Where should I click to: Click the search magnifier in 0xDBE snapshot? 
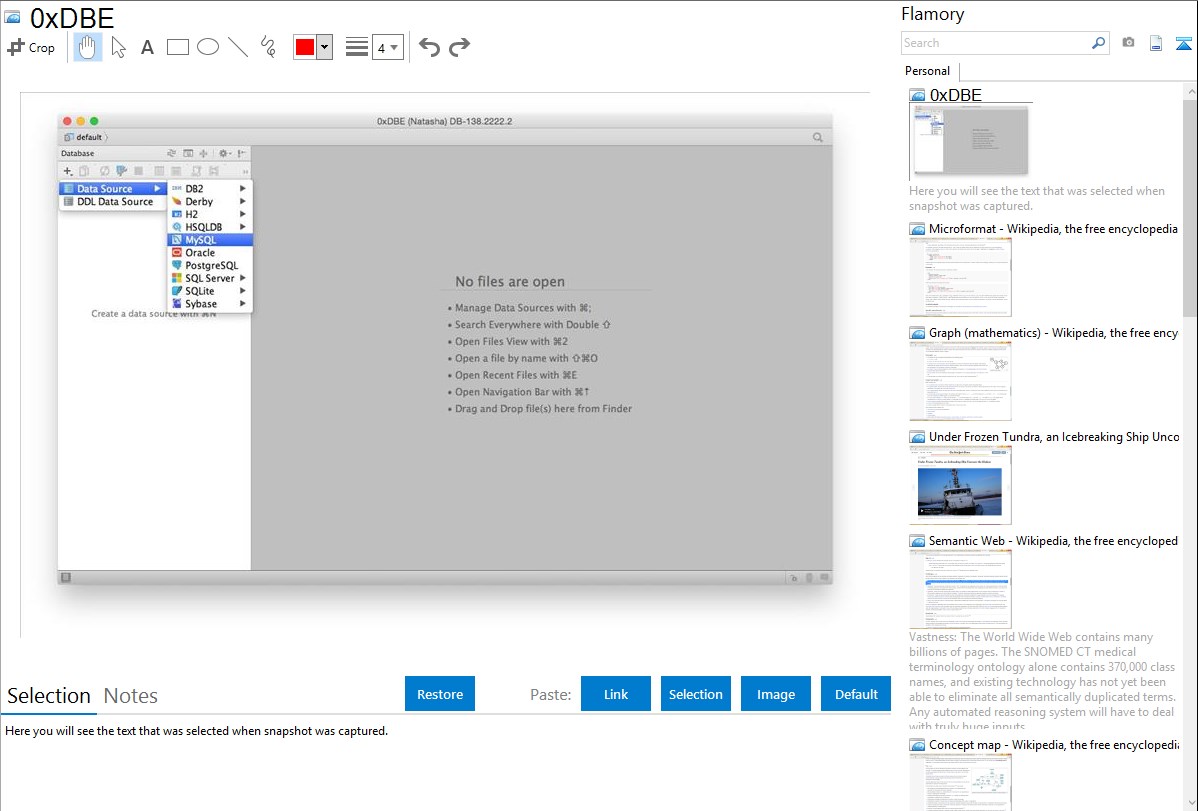click(818, 138)
